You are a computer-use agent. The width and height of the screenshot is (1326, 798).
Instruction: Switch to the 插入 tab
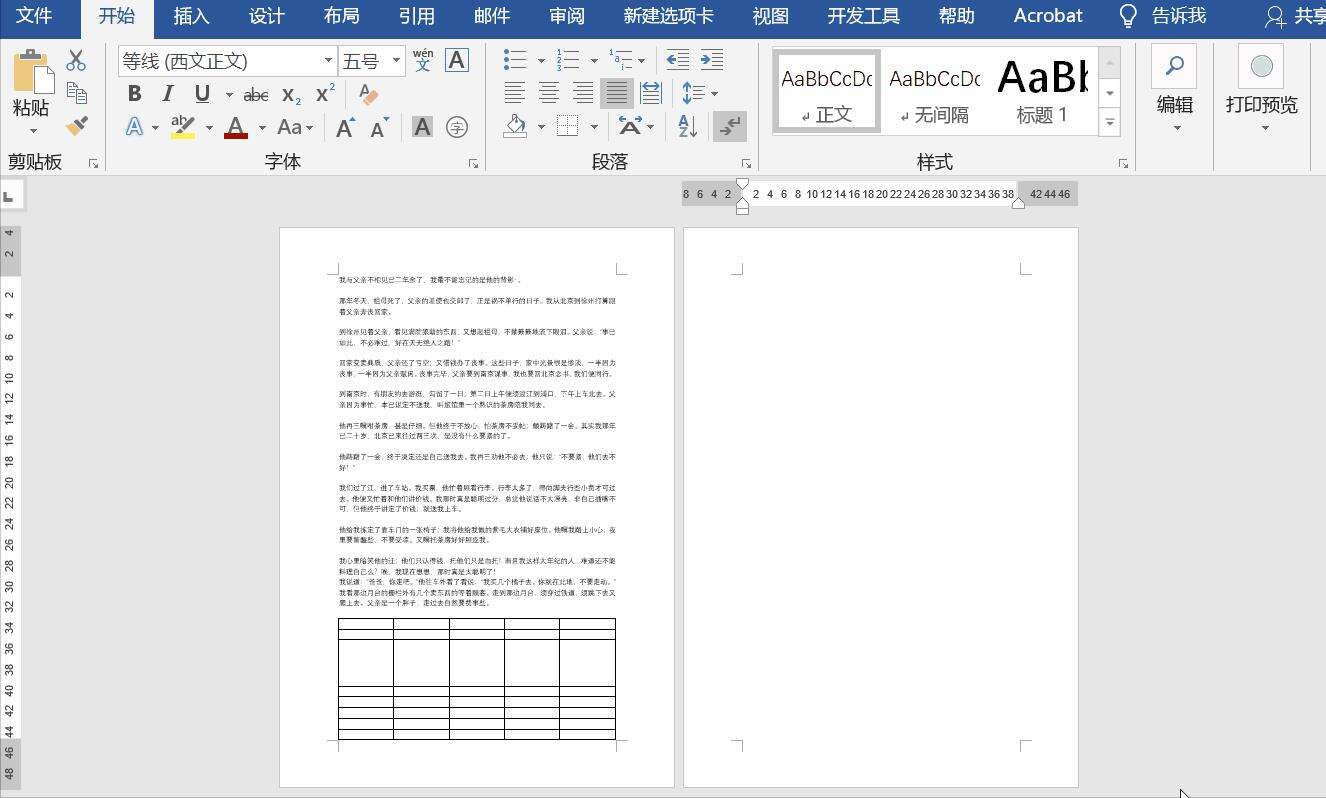click(191, 16)
